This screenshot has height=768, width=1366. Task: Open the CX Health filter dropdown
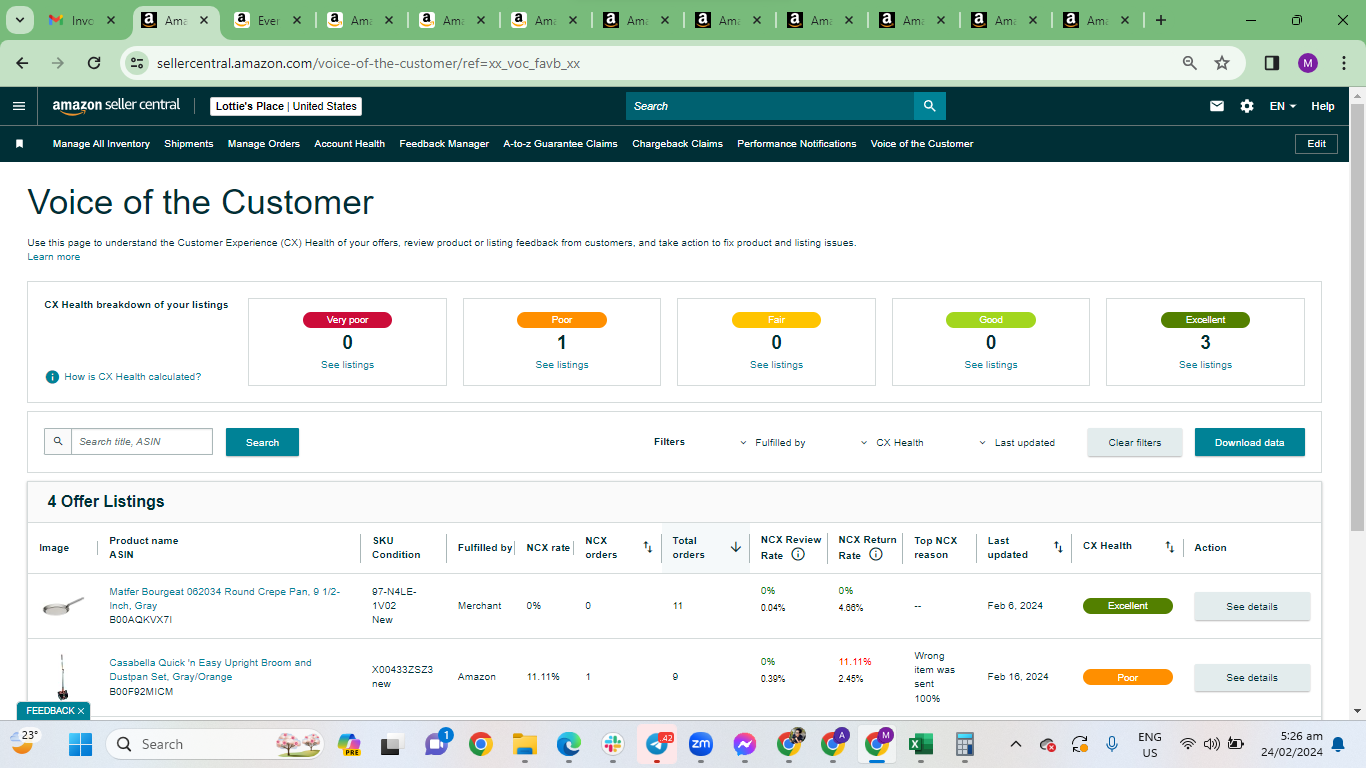[892, 442]
